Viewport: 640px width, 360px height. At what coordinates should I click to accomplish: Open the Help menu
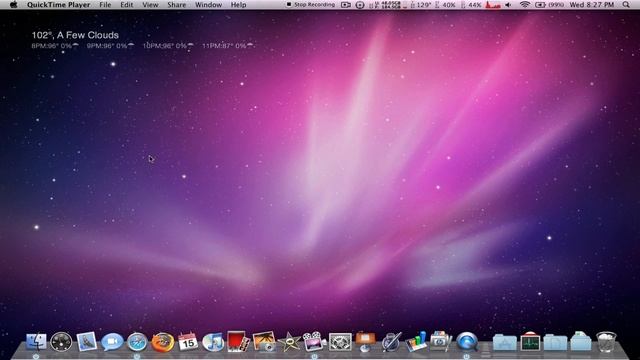(x=238, y=5)
